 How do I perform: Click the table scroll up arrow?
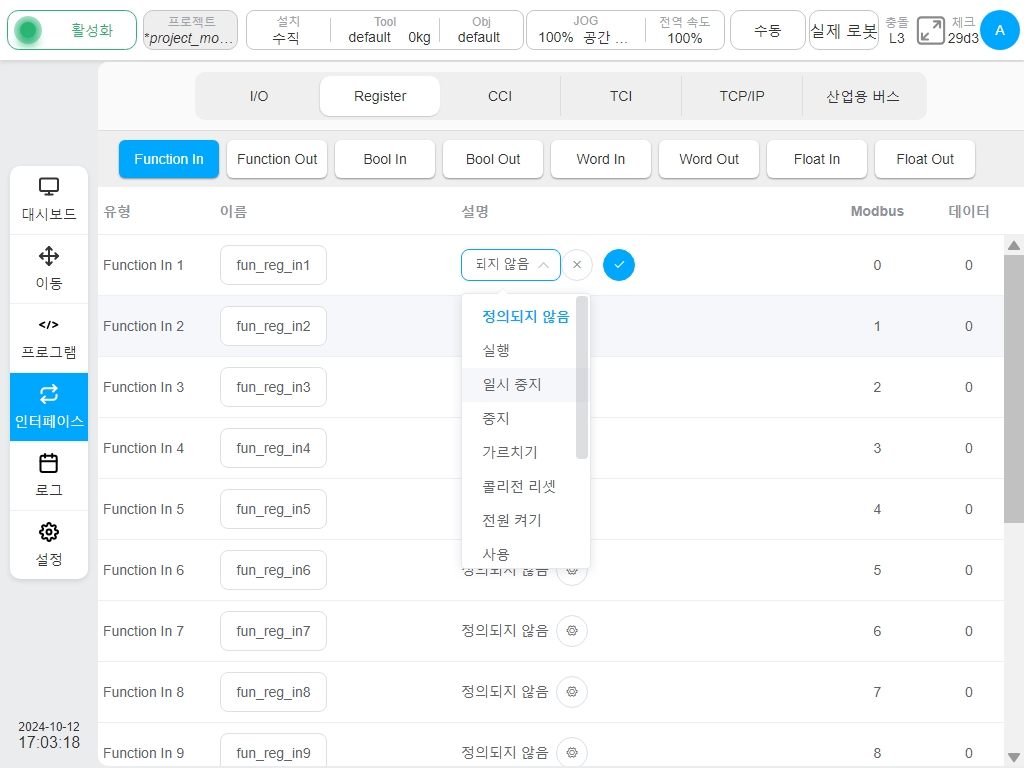click(x=1014, y=246)
